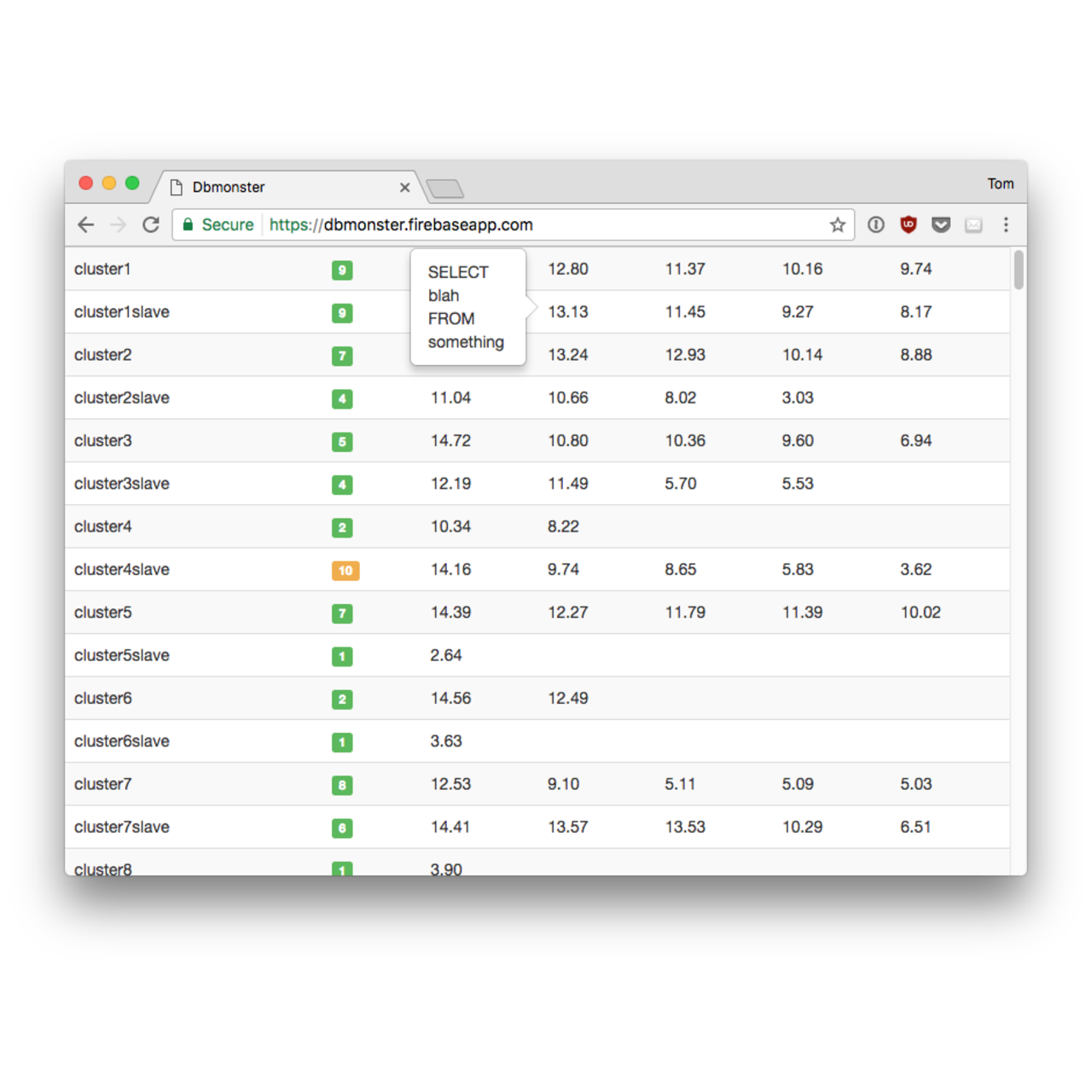The image size is (1092, 1092).
Task: Click the browser back arrow
Action: click(x=86, y=224)
